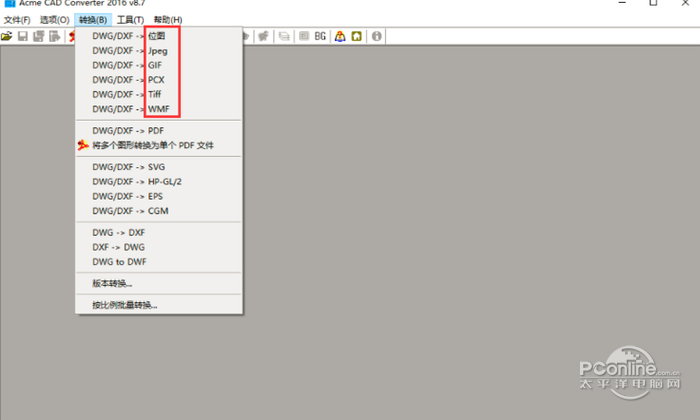Maximize the Acme CAD Converter window
Screen dimensions: 700x420
[x=653, y=3]
